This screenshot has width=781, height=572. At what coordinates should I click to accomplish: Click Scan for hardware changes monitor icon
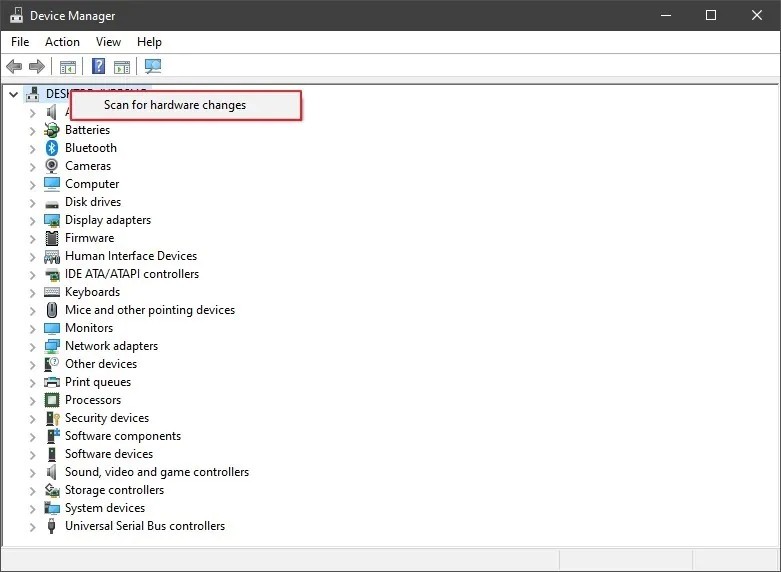click(x=153, y=66)
